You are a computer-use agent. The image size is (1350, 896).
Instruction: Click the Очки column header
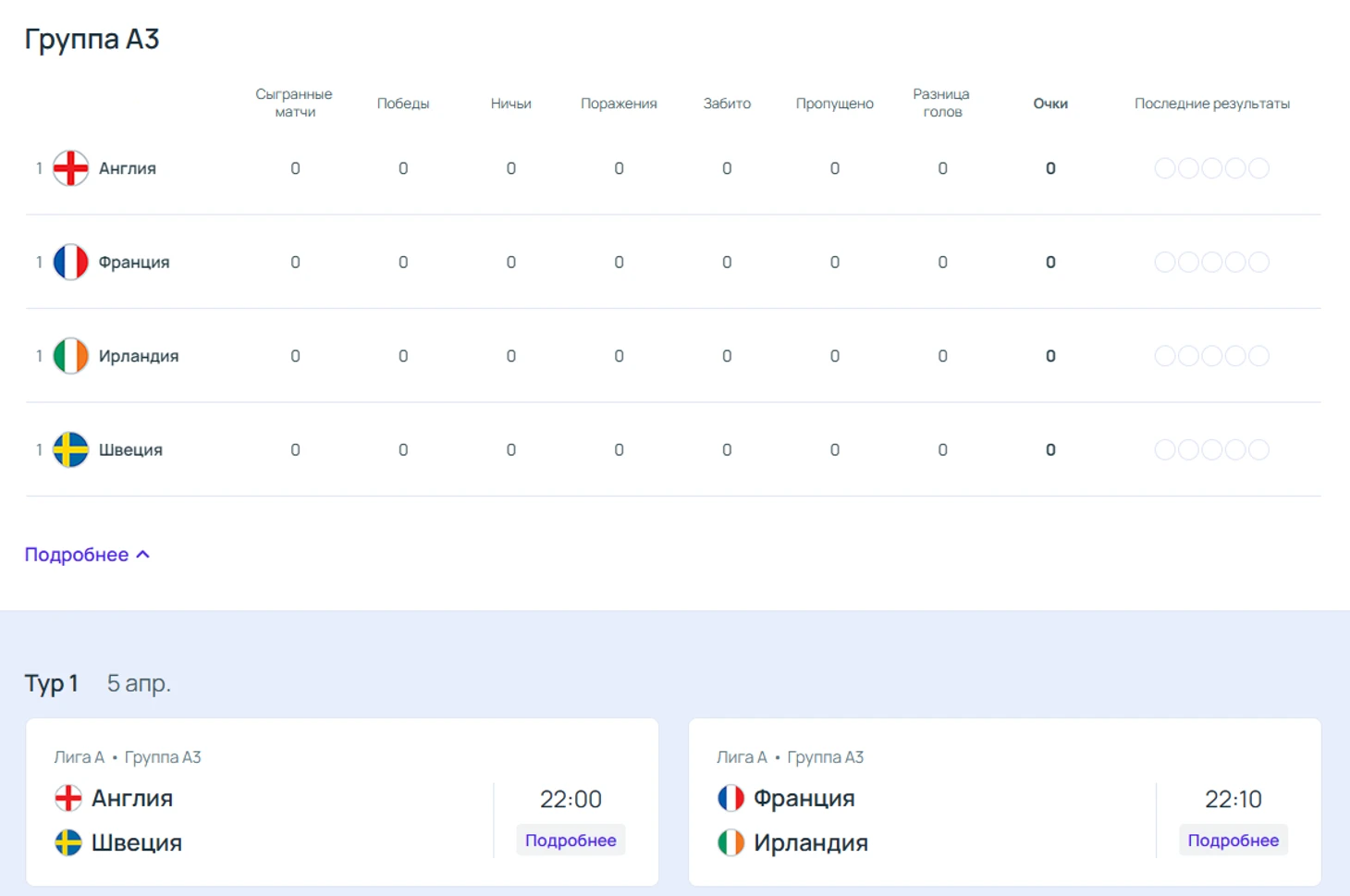(x=1050, y=104)
